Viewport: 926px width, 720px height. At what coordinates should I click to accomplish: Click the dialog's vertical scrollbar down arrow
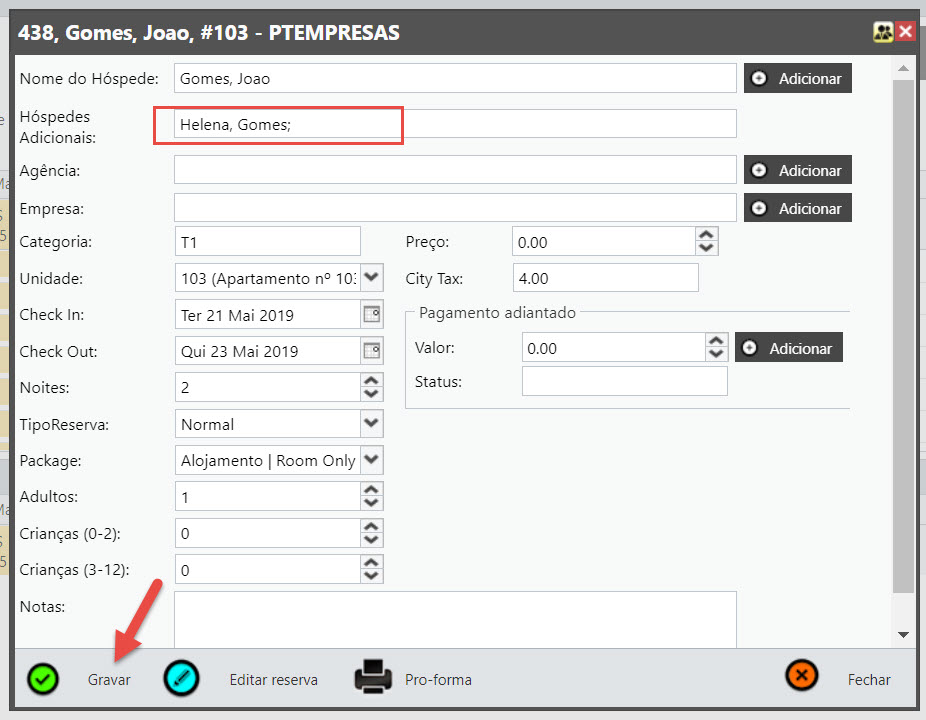903,634
